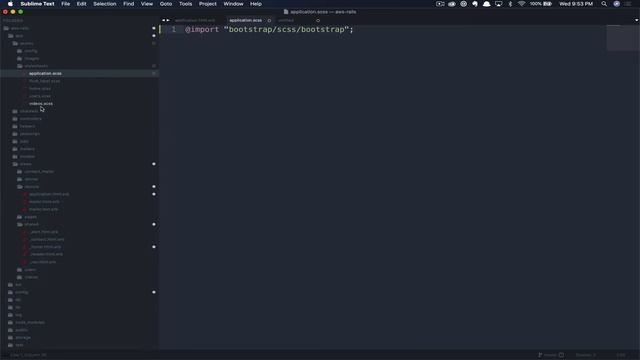Image resolution: width=640 pixels, height=360 pixels.
Task: Click the battery status icon
Action: [547, 4]
